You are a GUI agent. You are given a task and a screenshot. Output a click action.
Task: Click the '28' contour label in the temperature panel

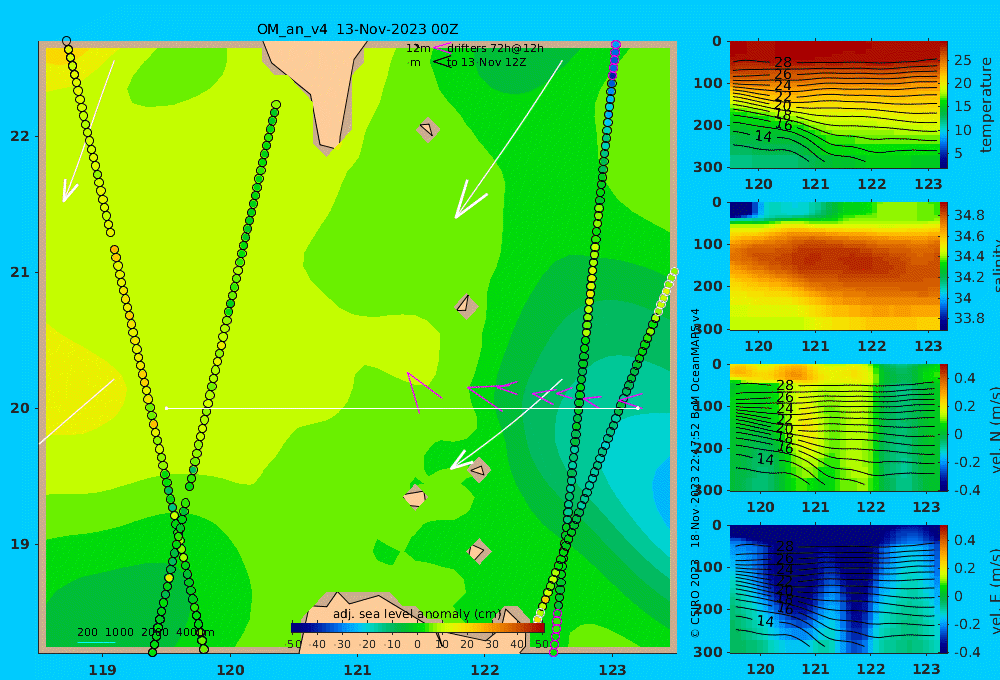(783, 63)
